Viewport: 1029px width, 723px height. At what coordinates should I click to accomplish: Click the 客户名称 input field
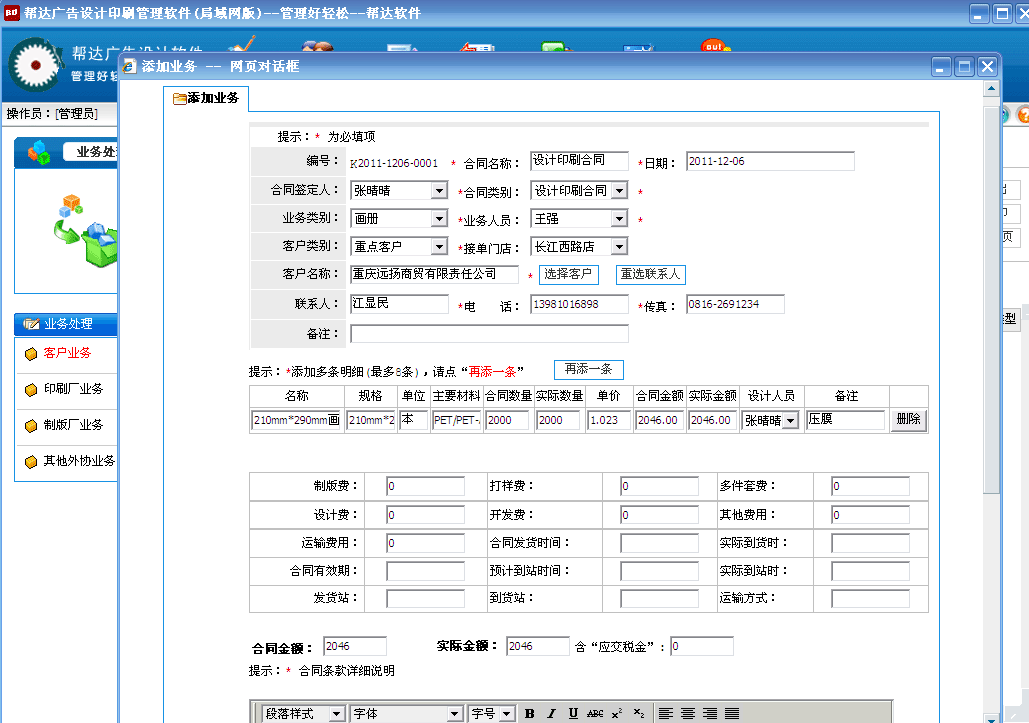(434, 274)
